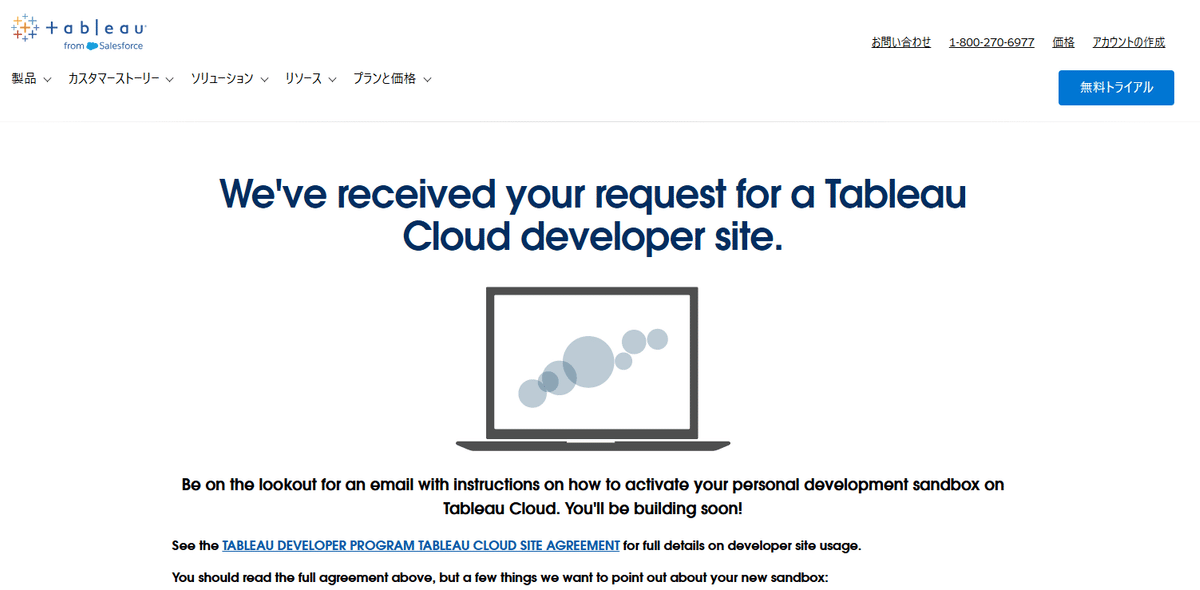The width and height of the screenshot is (1200, 590).
Task: Open the ソリューション dropdown
Action: click(222, 78)
